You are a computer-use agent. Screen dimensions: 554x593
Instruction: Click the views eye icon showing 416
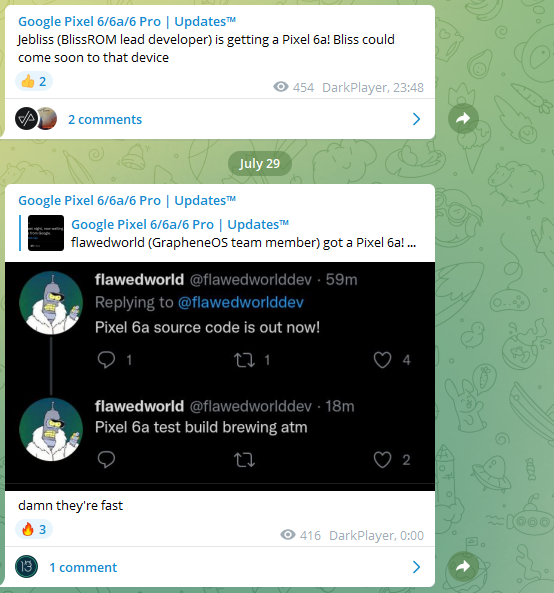click(x=288, y=535)
